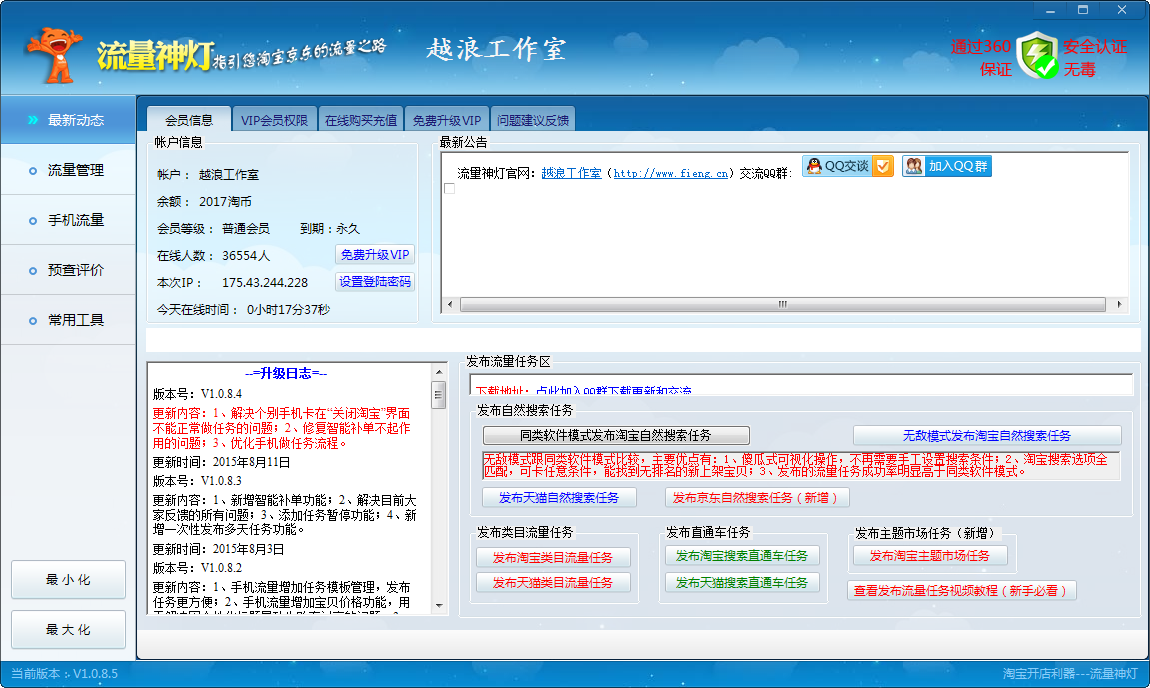The height and width of the screenshot is (688, 1150).
Task: Click 发布淘宝类目流量任务 button
Action: coord(553,557)
